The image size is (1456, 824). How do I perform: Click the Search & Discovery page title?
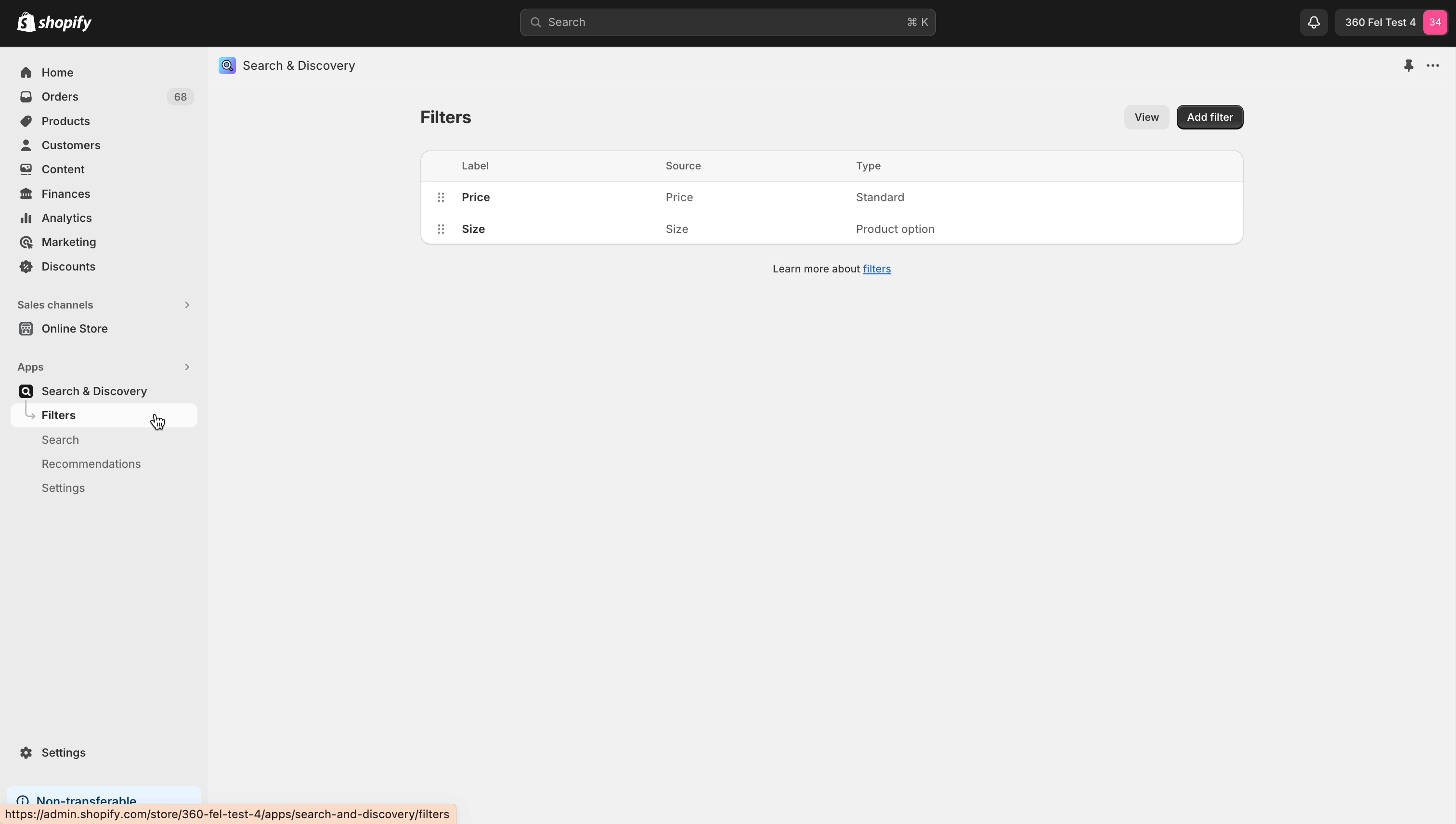point(299,65)
